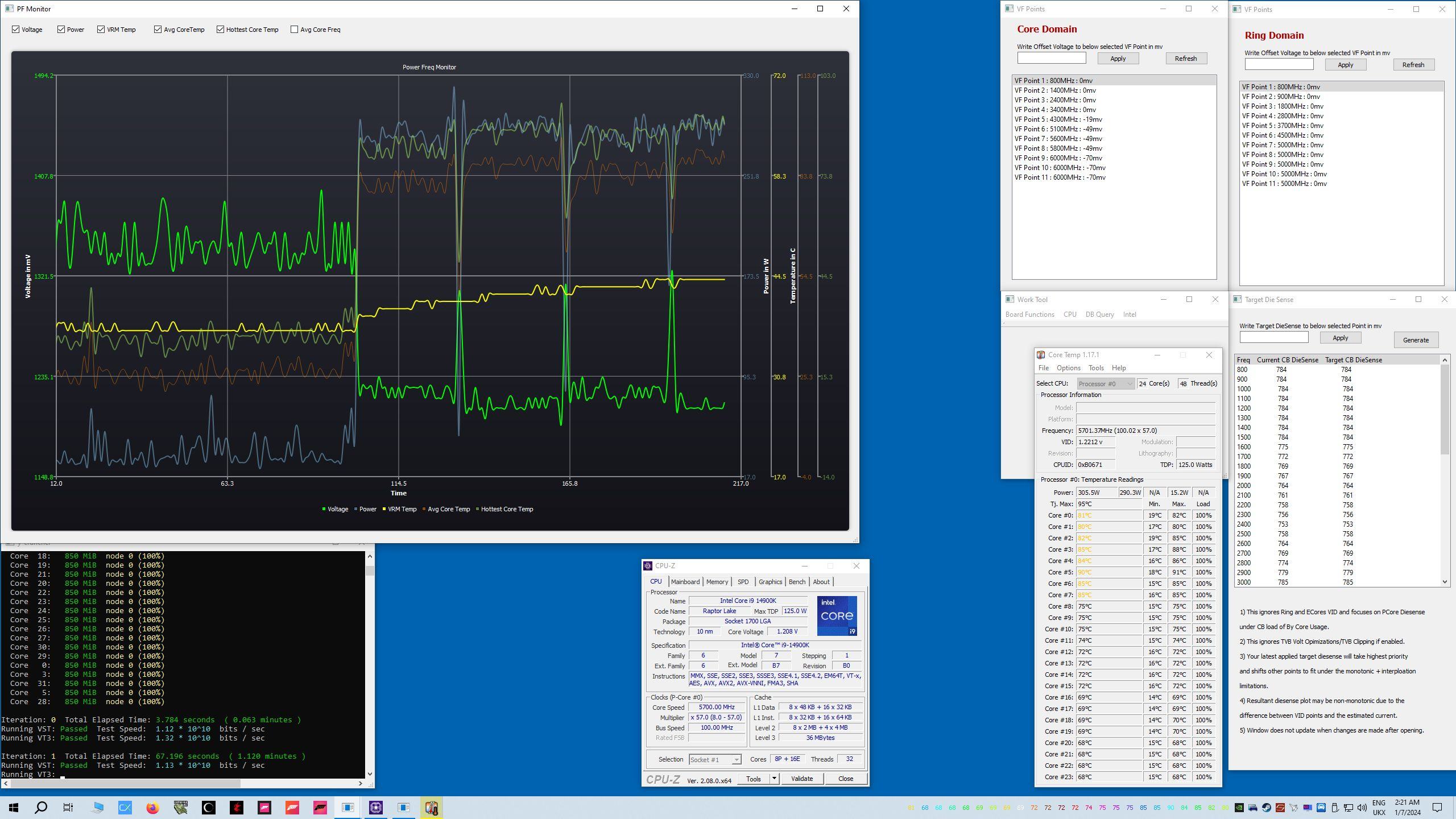Click the volume speaker tray icon
This screenshot has width=1456, height=819.
pos(1362,808)
